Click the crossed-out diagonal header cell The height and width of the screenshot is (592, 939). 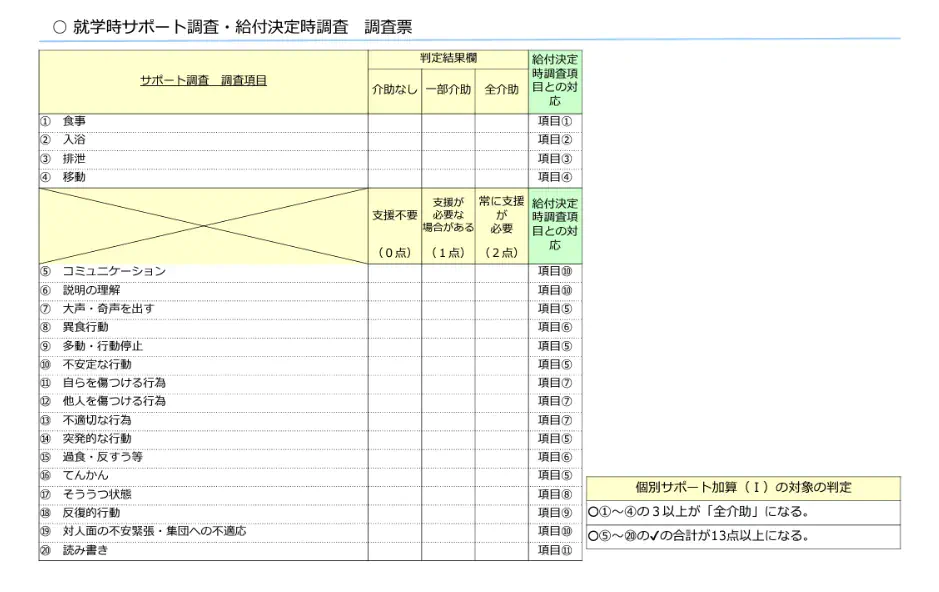click(203, 226)
